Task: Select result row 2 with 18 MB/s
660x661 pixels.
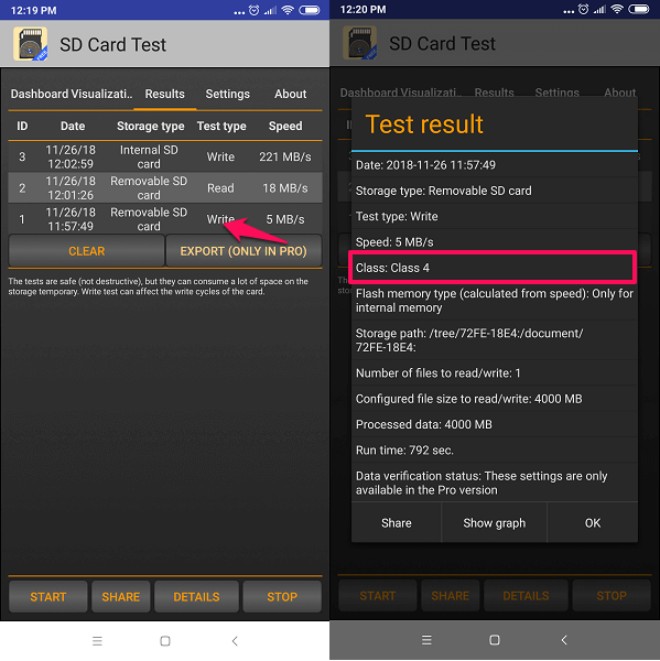Action: tap(165, 188)
